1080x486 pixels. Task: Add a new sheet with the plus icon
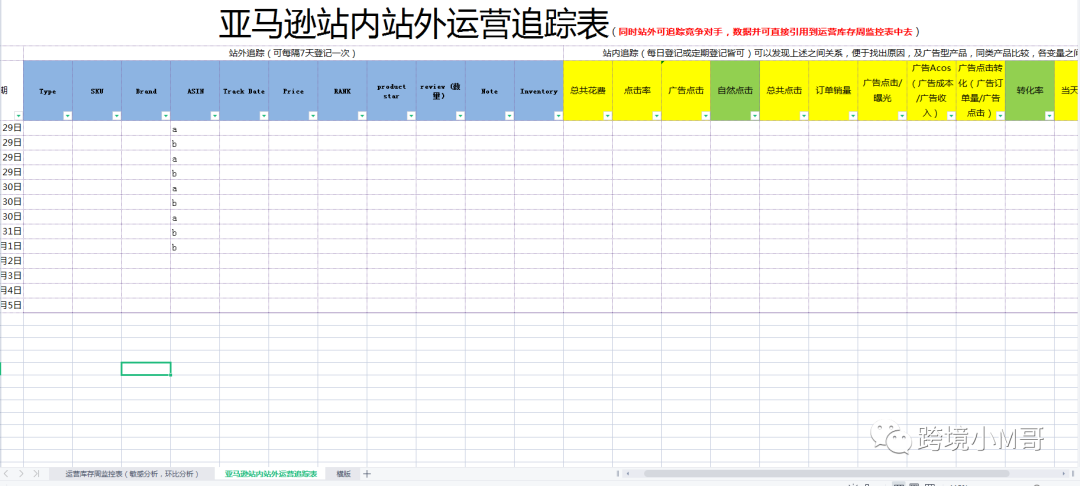(367, 474)
